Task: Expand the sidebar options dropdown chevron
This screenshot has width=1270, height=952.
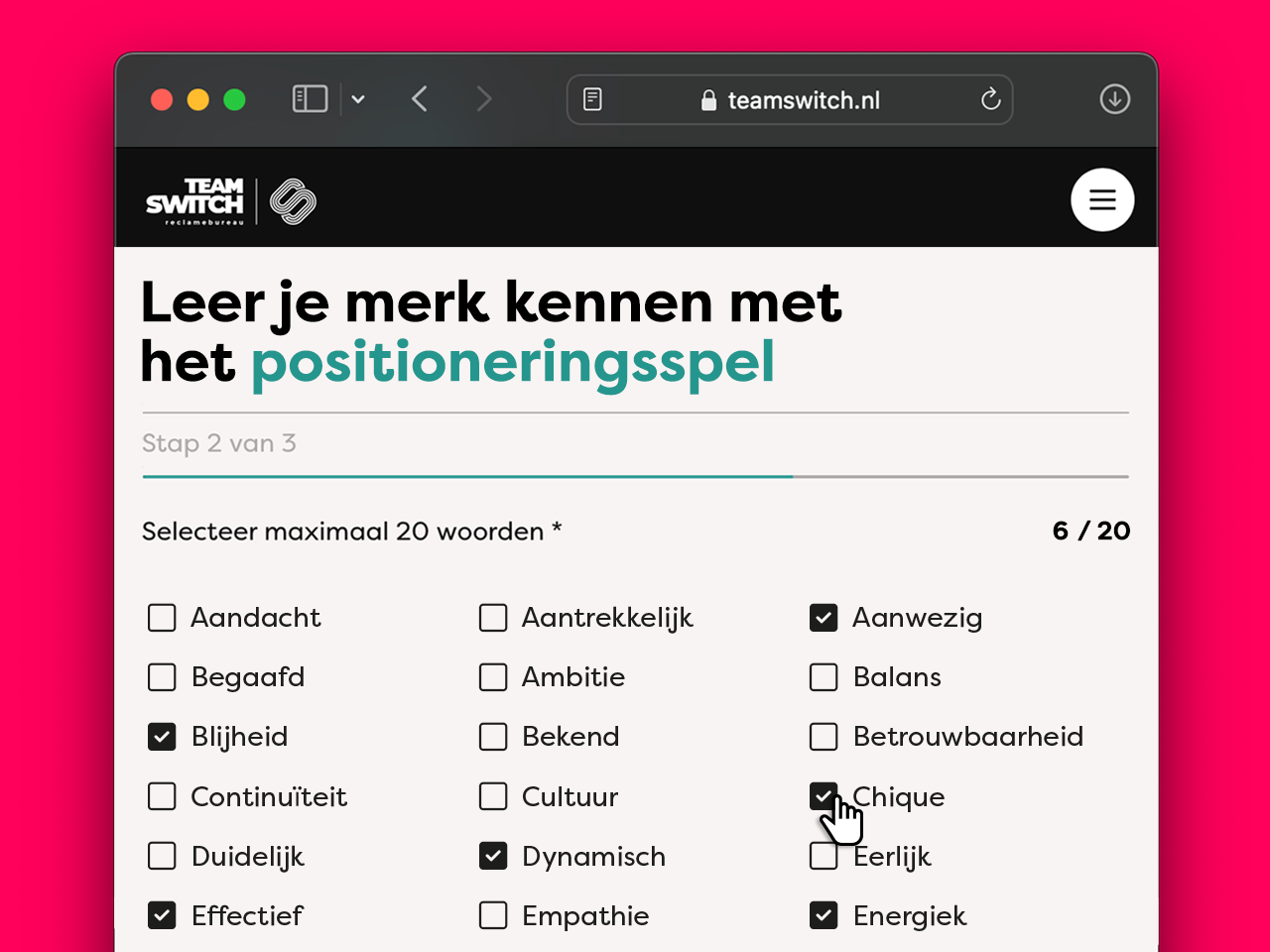Action: click(358, 99)
